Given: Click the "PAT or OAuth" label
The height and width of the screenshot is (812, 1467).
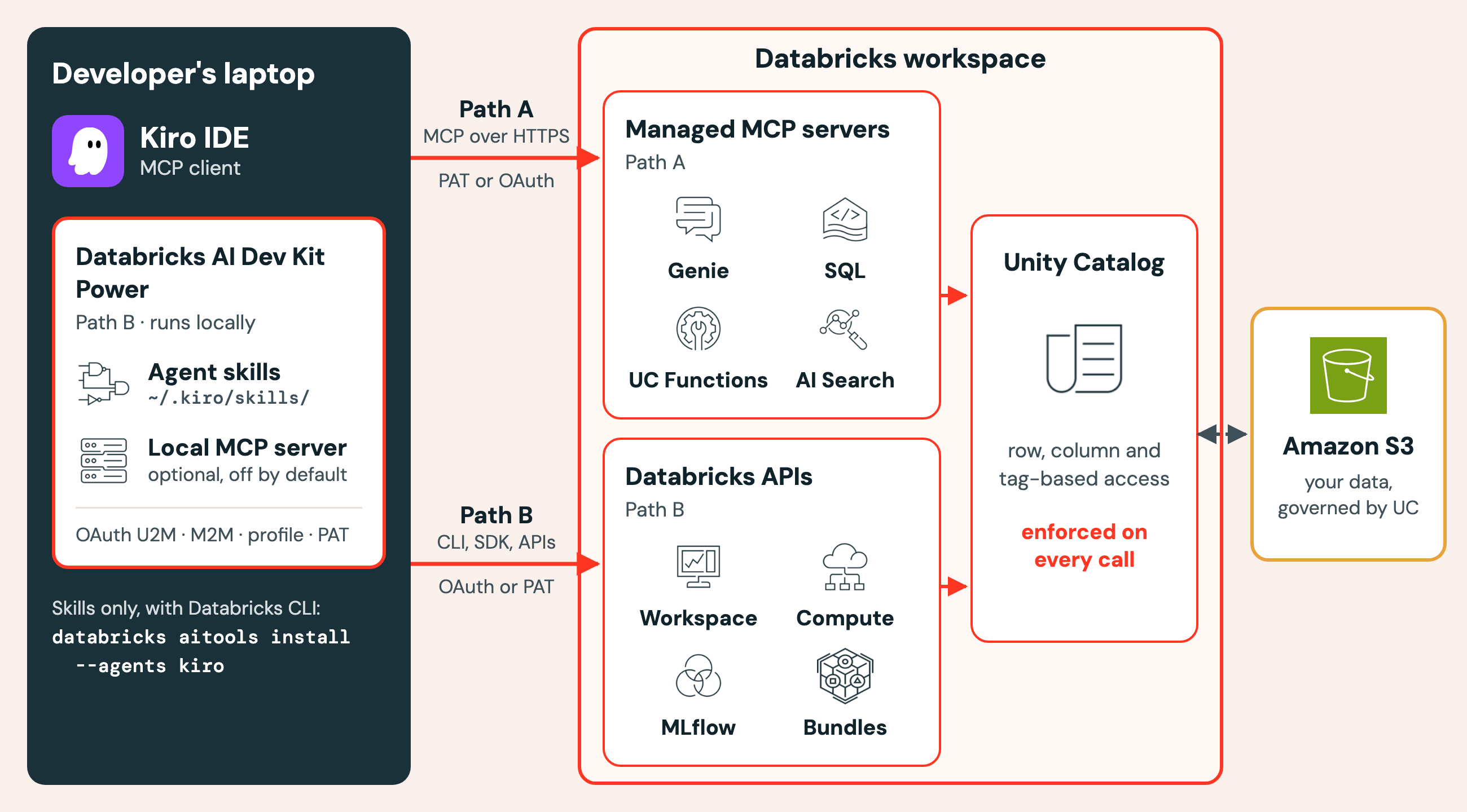Looking at the screenshot, I should [x=496, y=181].
